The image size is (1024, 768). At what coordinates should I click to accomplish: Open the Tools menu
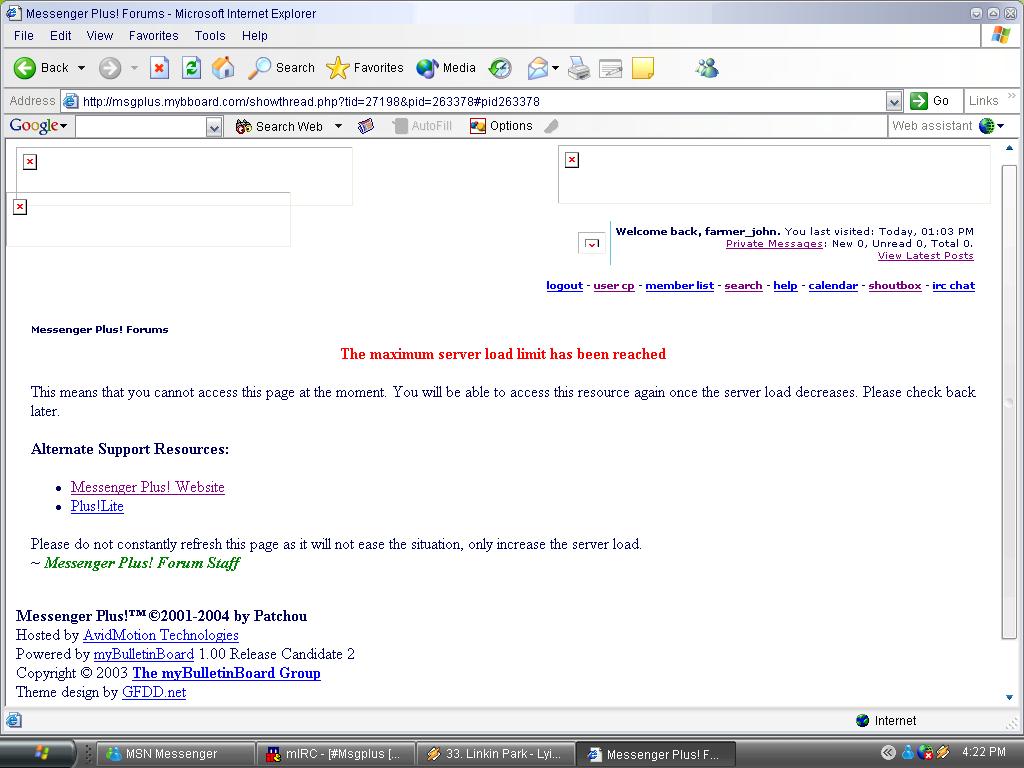click(210, 36)
